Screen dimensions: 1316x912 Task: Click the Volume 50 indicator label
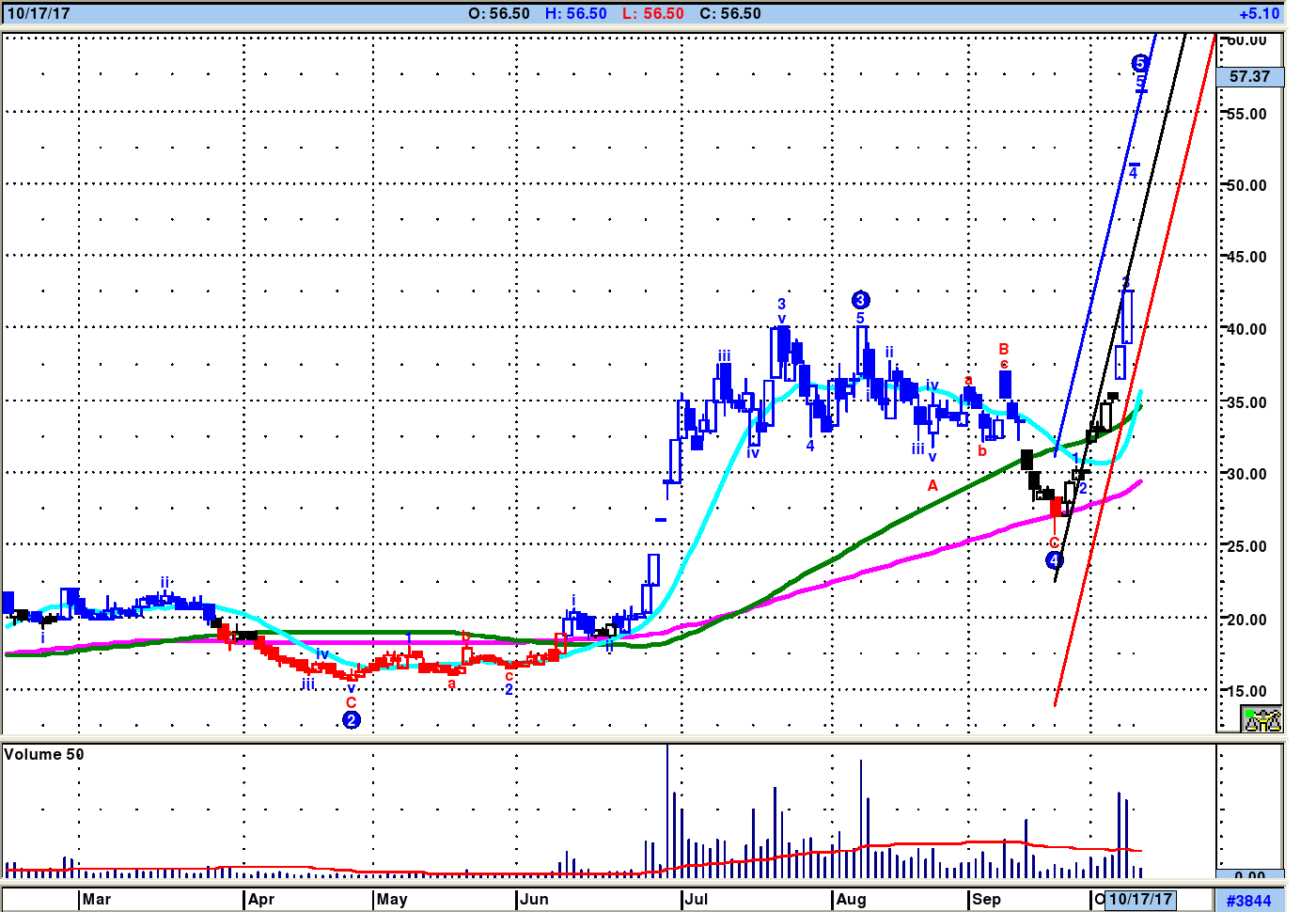coord(44,754)
